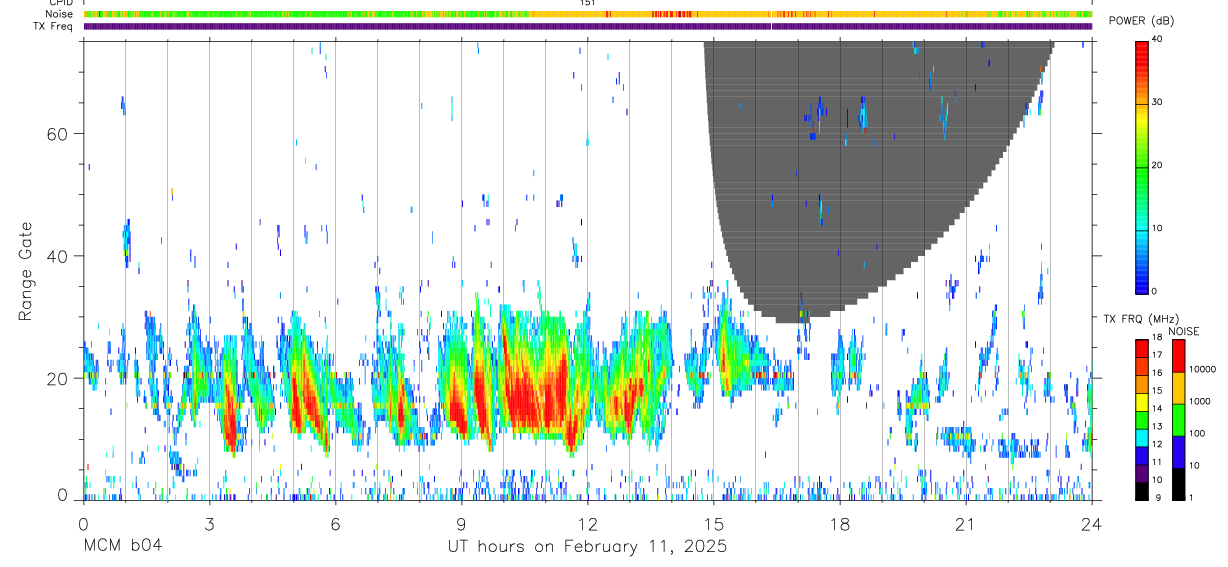Pick the cyan block in TX FRQ legend
Viewport: 1228px width, 567px height.
1142,438
